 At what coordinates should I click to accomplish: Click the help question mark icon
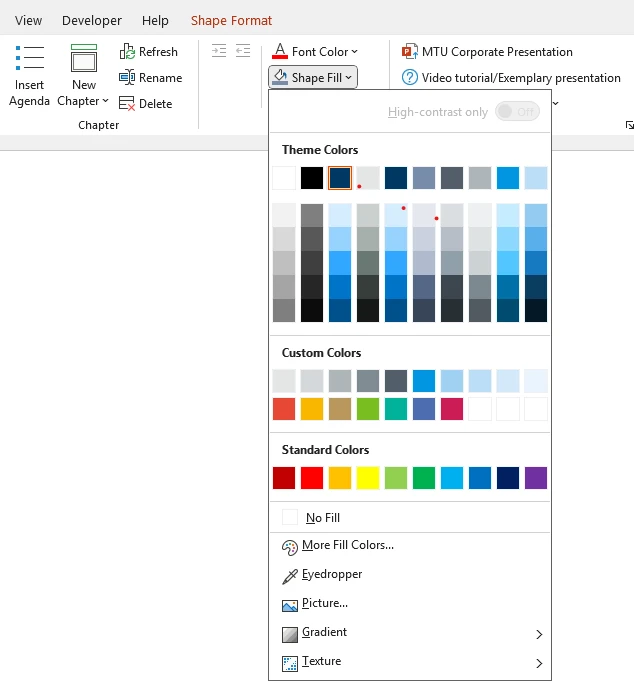(409, 78)
